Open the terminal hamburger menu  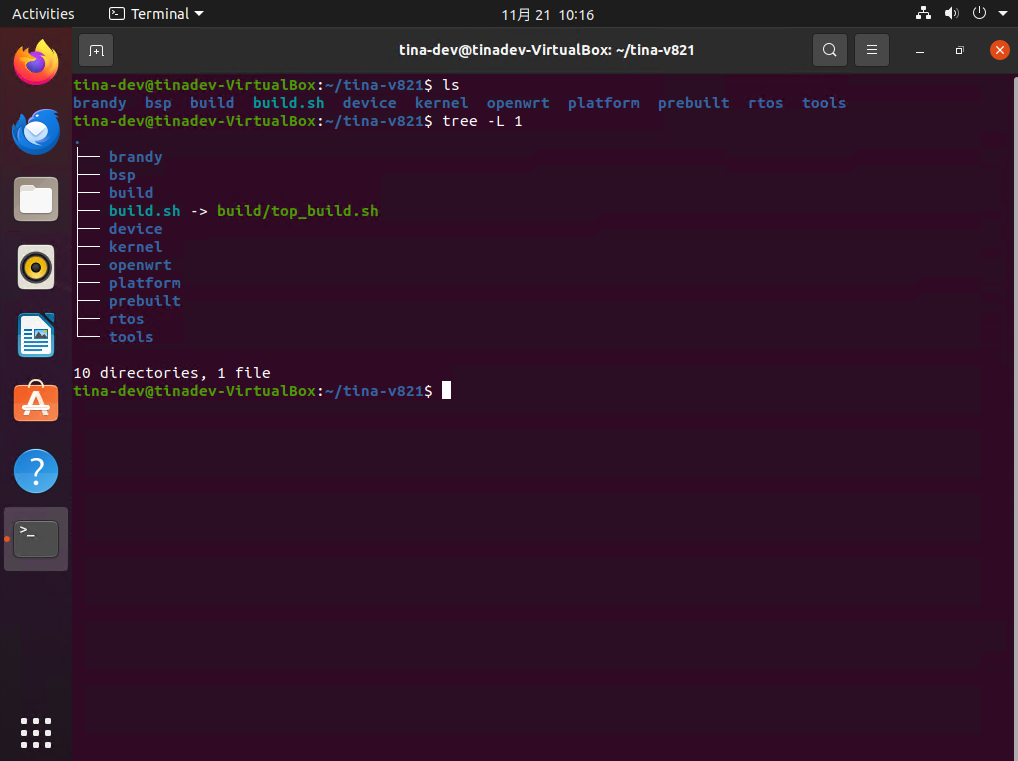[872, 50]
